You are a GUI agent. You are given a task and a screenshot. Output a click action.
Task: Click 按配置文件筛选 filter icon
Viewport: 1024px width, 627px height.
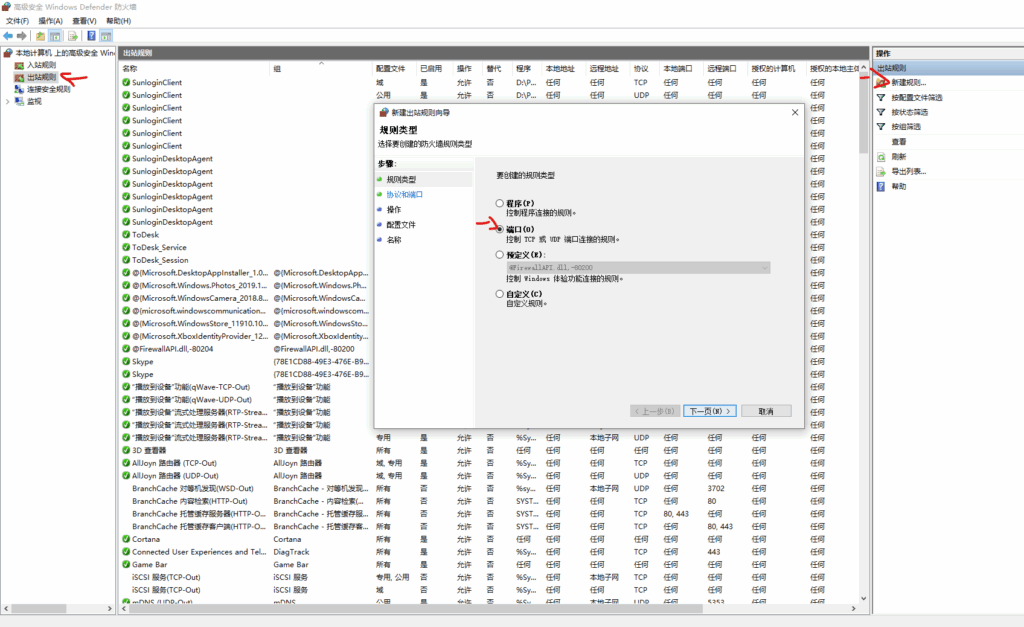[x=881, y=97]
